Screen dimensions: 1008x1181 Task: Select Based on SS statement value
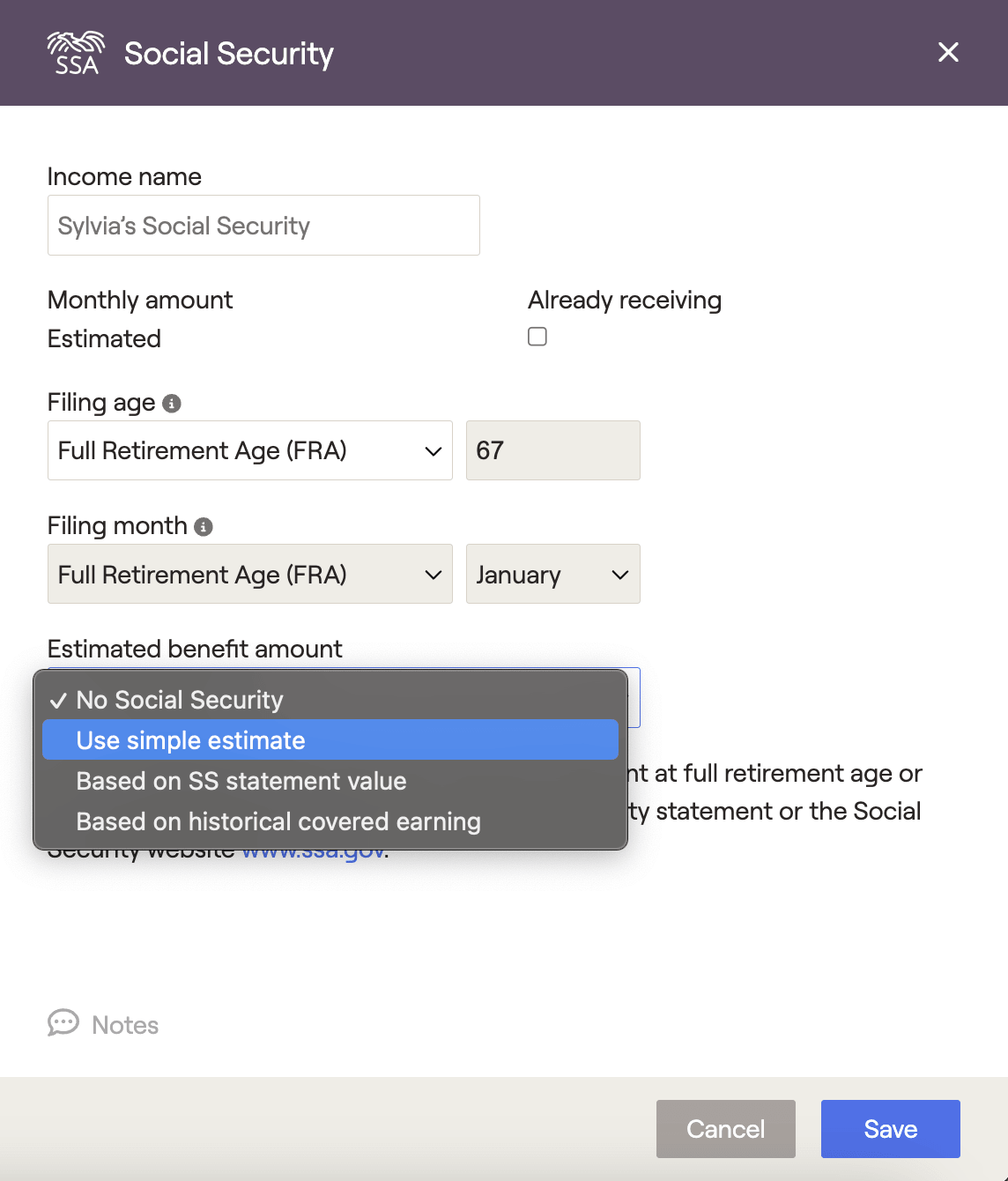[241, 781]
